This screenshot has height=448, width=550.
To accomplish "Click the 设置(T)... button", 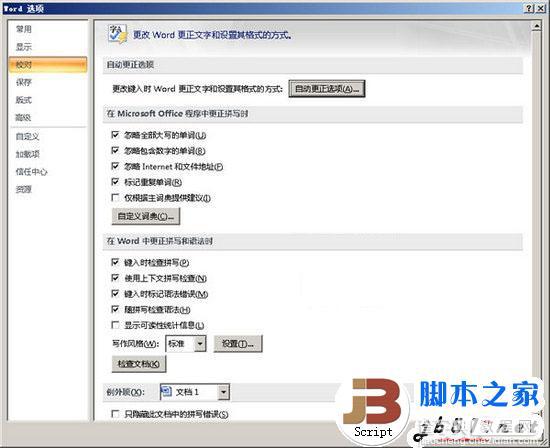I will point(238,344).
